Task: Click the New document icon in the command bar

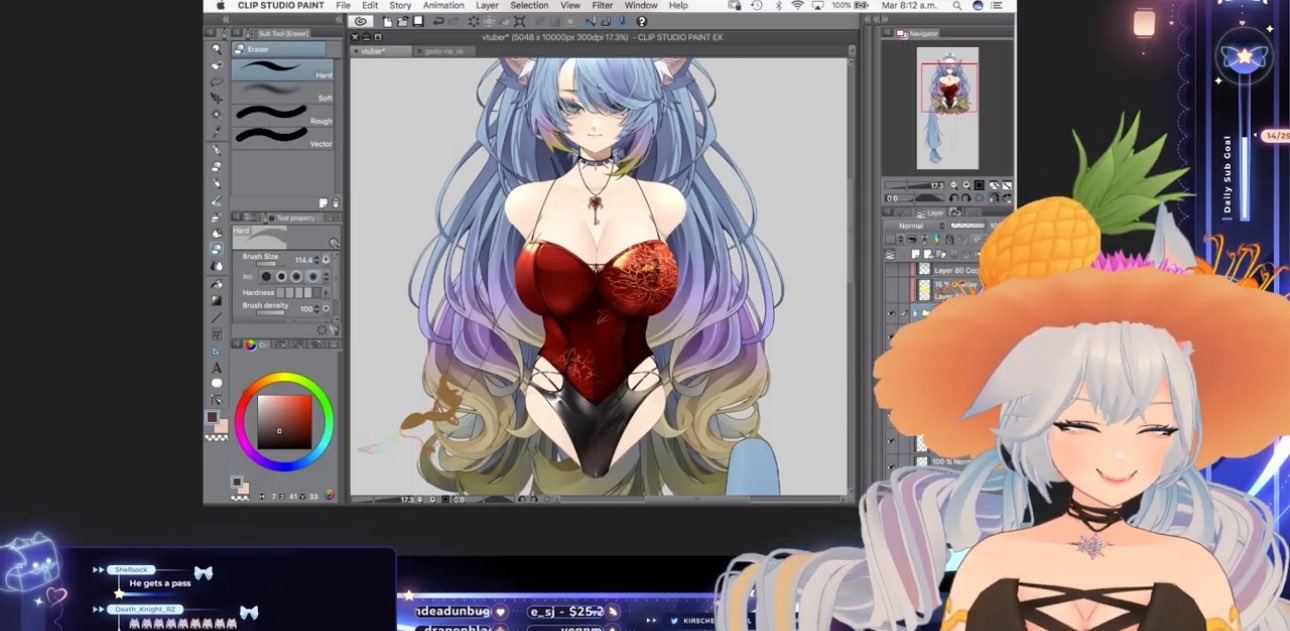Action: [387, 21]
